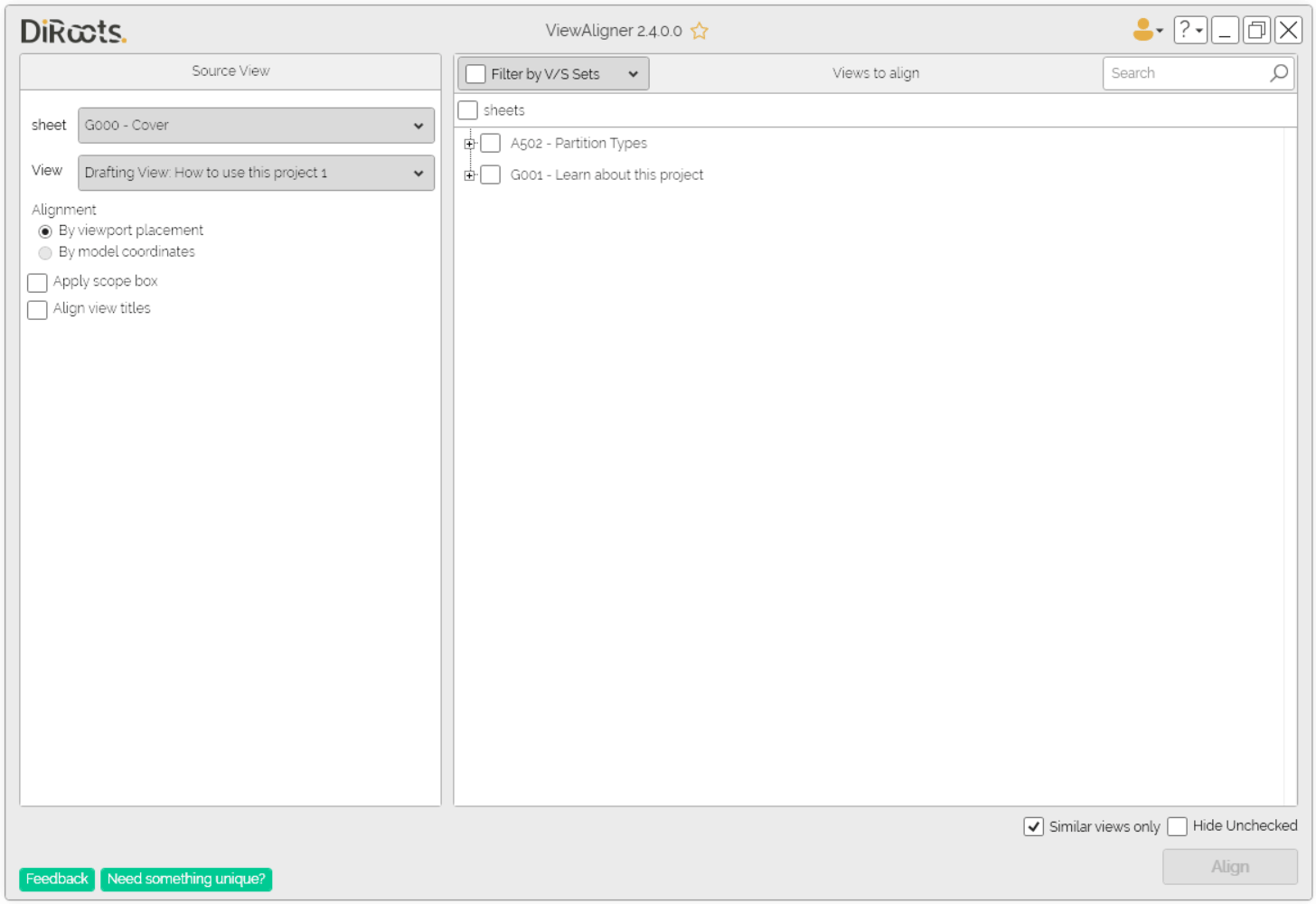Minimize the ViewAligner window
The height and width of the screenshot is (904, 1316).
[x=1225, y=30]
